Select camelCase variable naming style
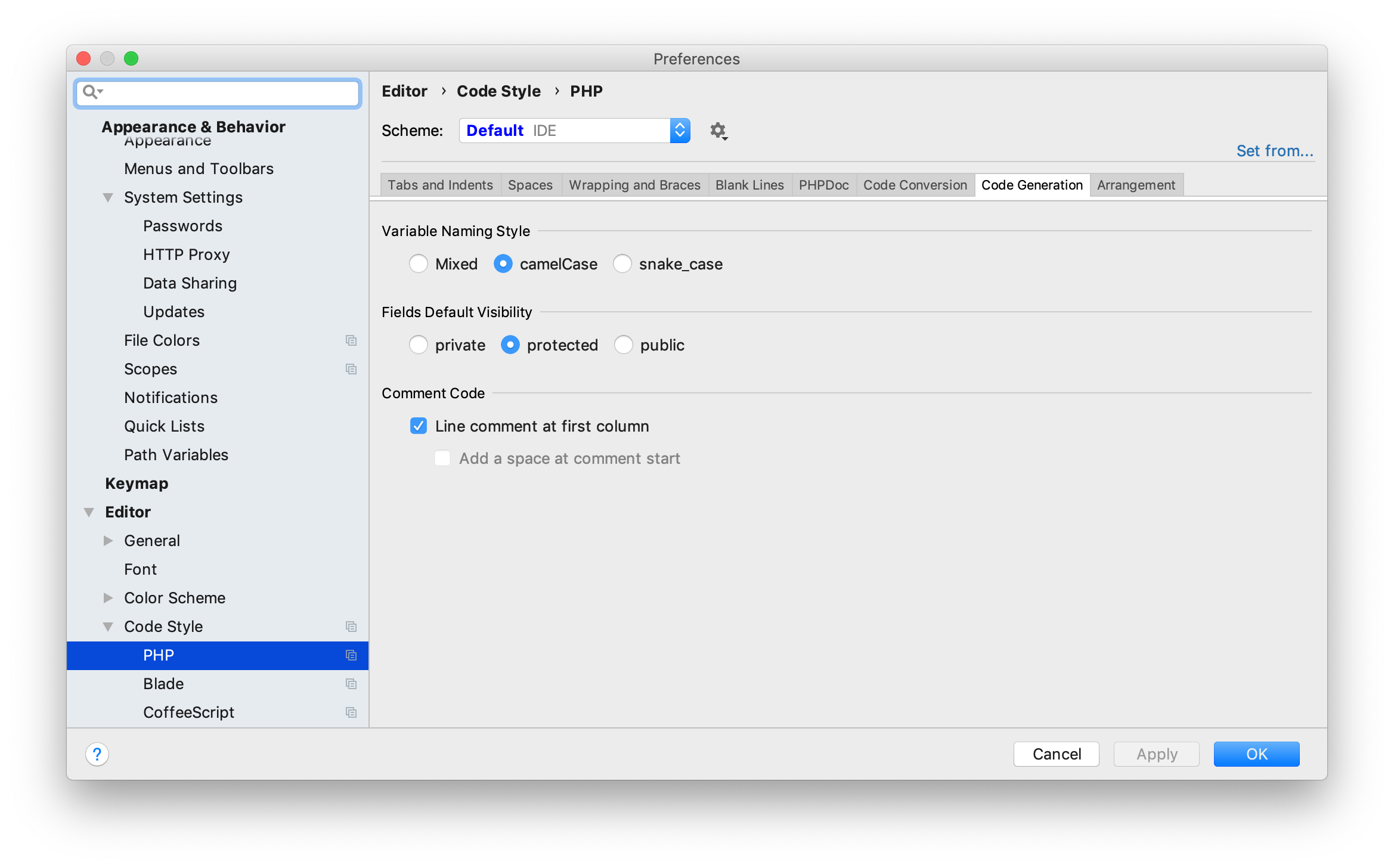This screenshot has width=1394, height=868. (503, 263)
